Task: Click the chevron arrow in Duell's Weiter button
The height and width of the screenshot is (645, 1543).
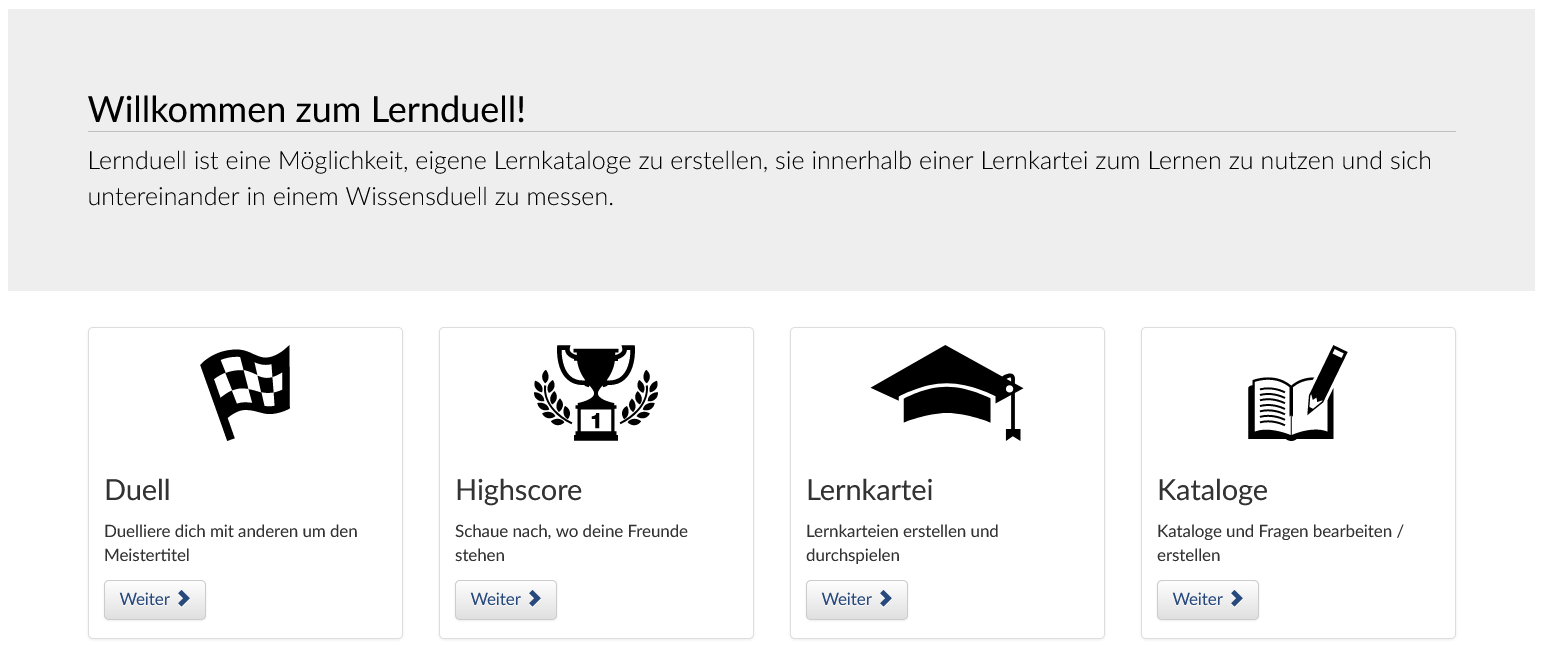Action: coord(184,599)
